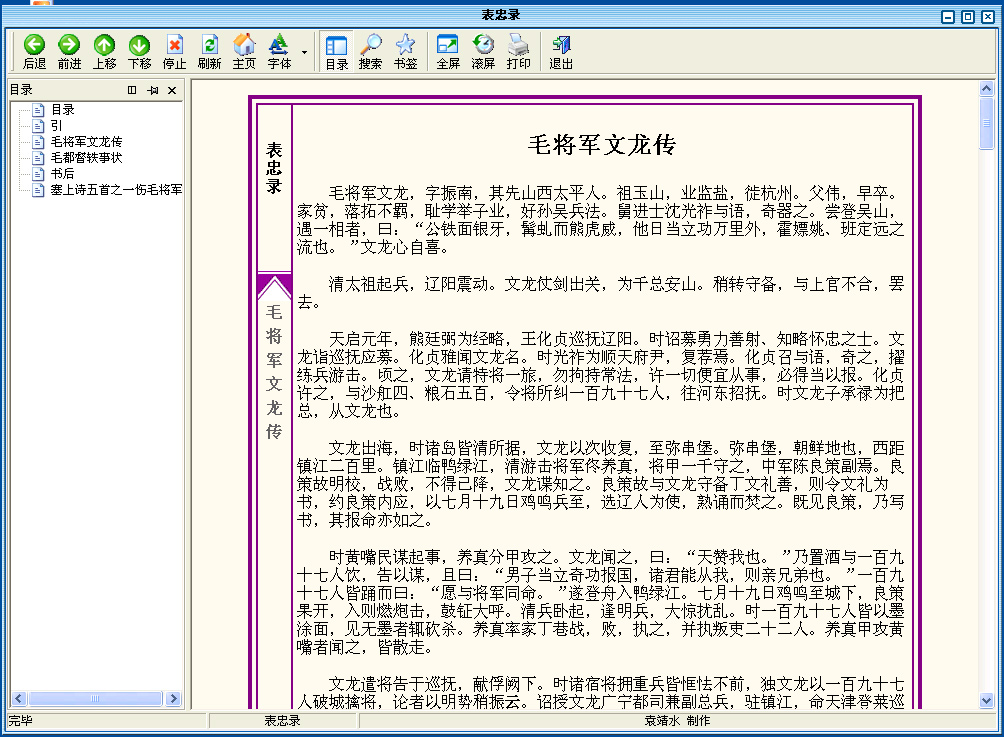Click the page icon beside 书后

38,174
